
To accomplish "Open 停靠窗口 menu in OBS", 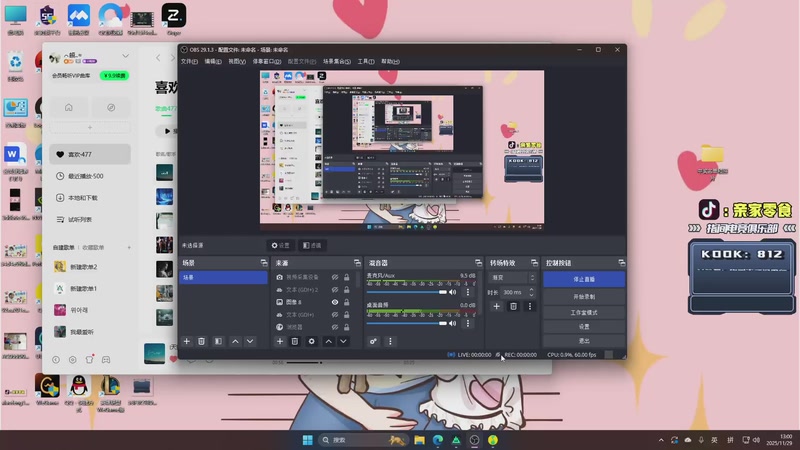I will (267, 62).
